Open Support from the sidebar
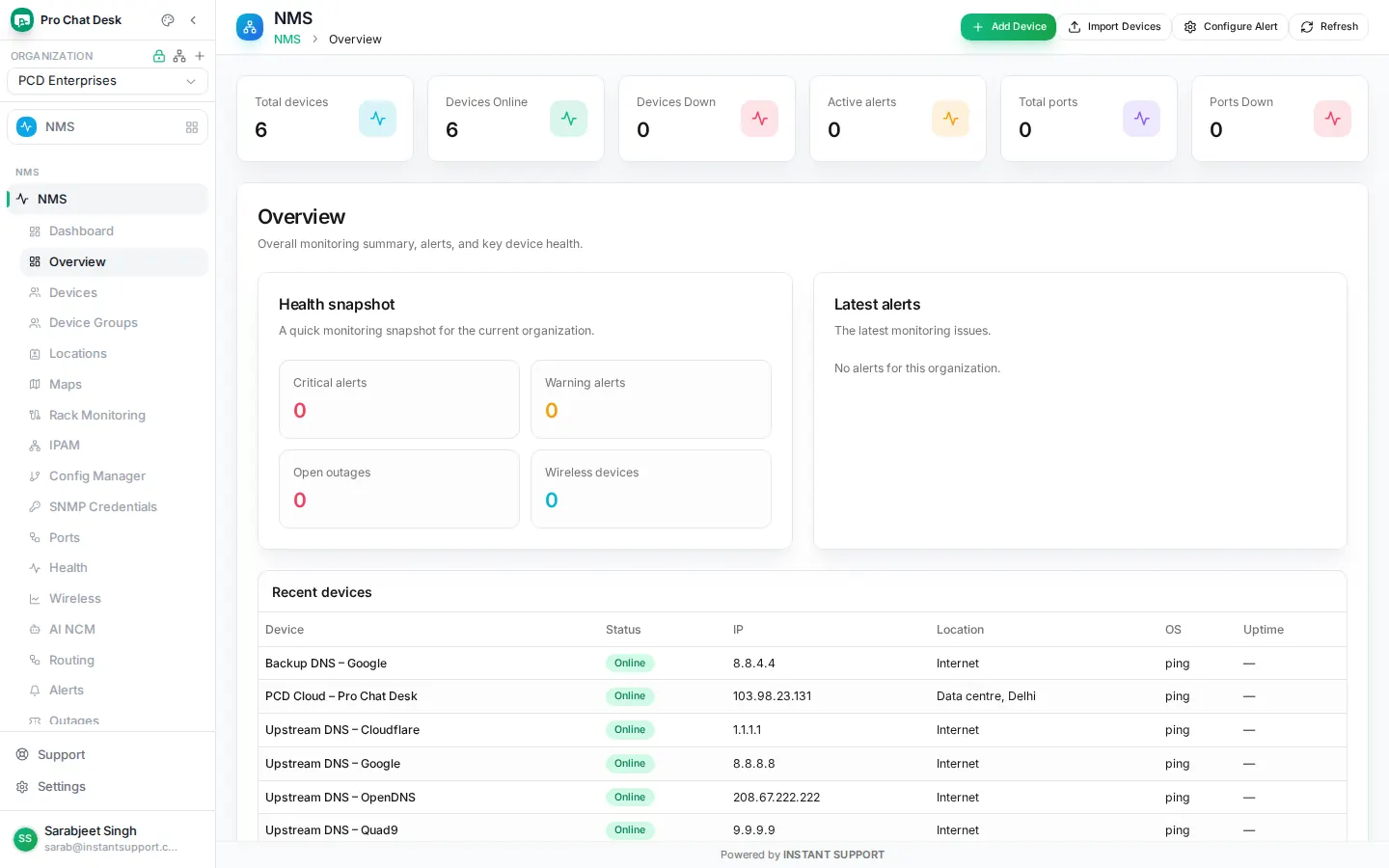 pyautogui.click(x=107, y=755)
